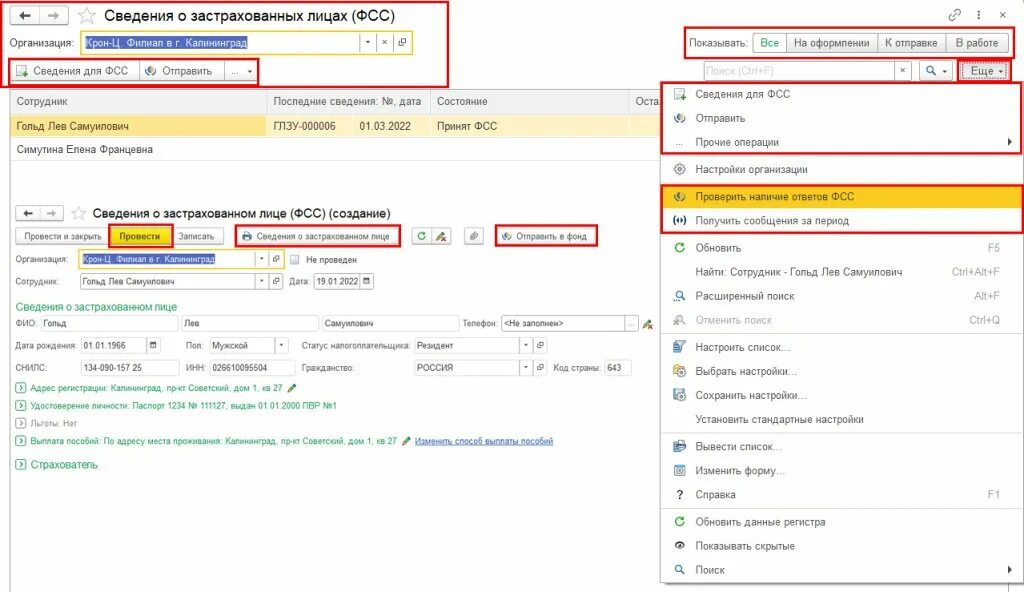Choose Показывать скрытые in the menu
The width and height of the screenshot is (1024, 592).
point(841,546)
